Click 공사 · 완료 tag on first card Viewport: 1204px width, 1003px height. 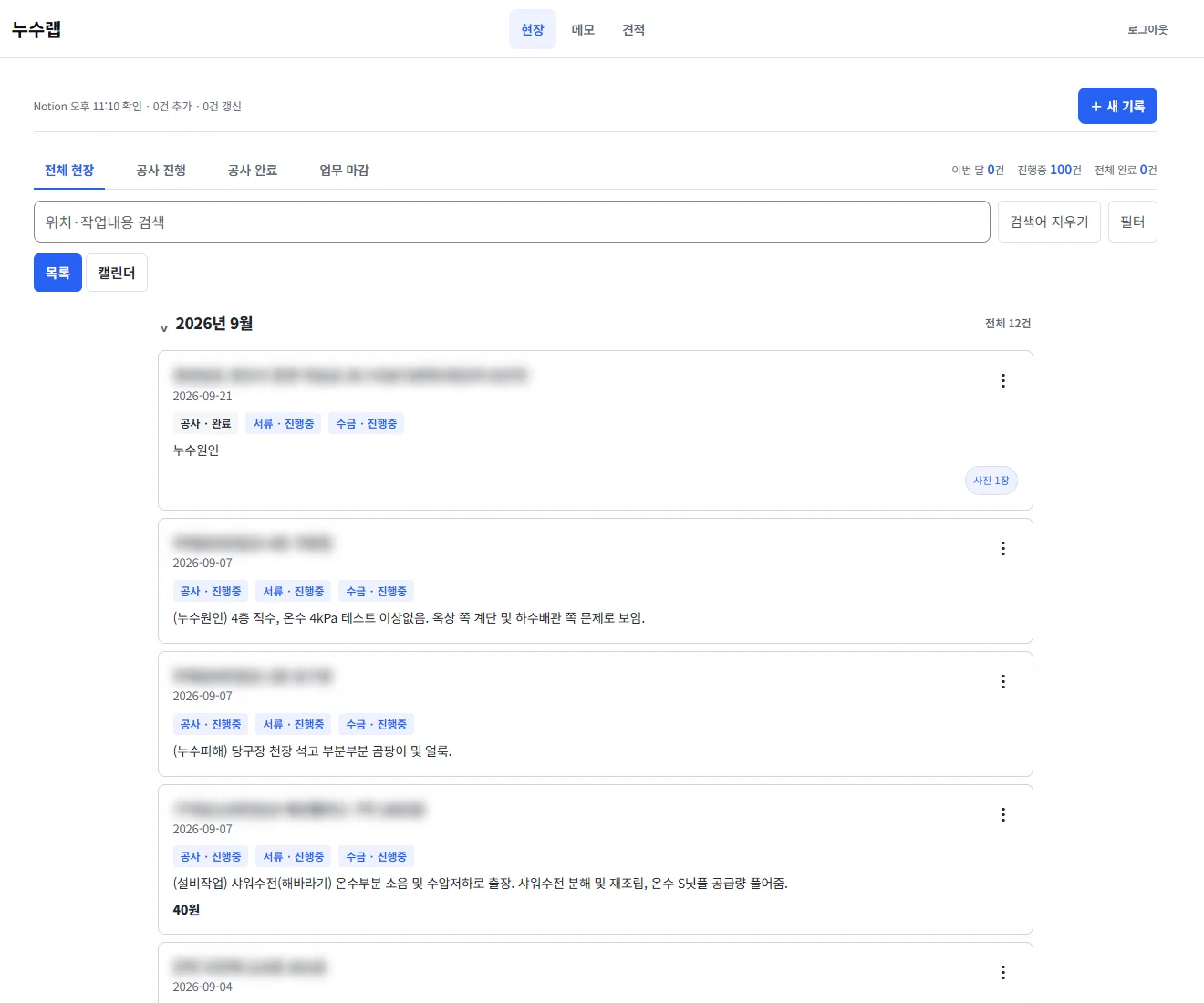tap(205, 424)
